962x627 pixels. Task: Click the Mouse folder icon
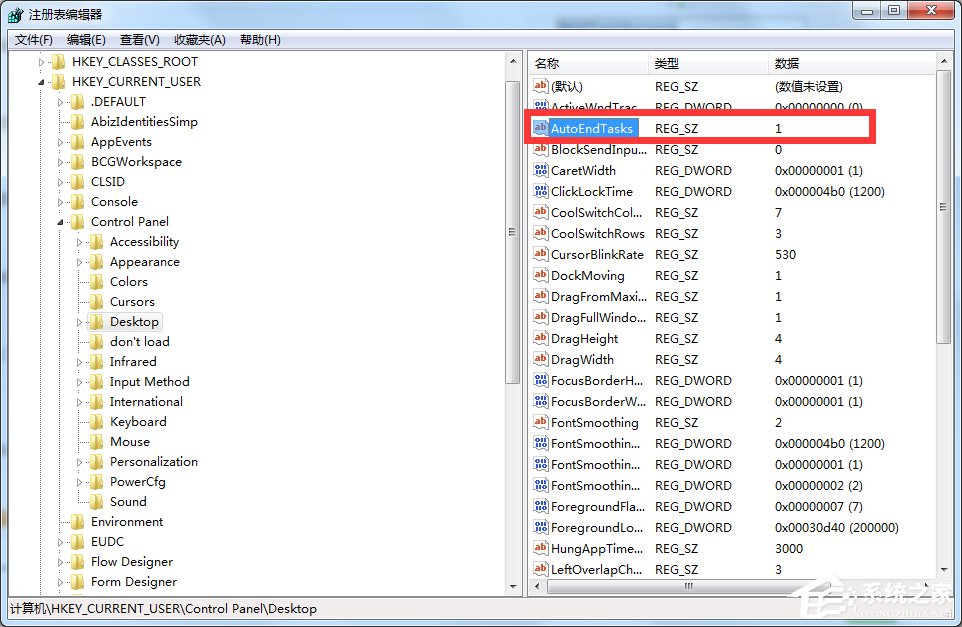pyautogui.click(x=97, y=441)
